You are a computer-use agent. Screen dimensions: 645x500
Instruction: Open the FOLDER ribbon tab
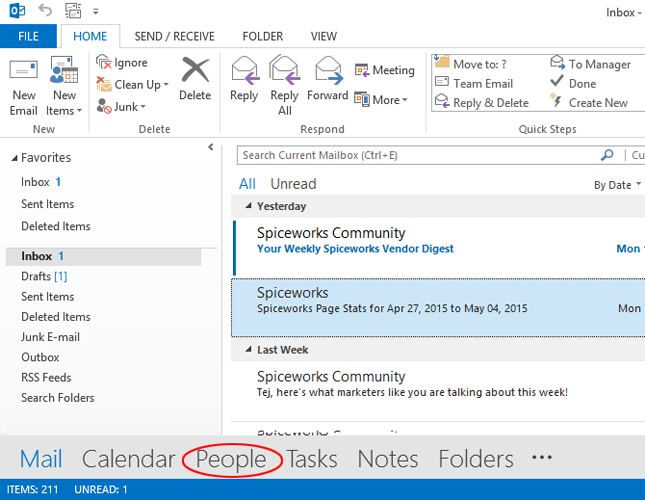(x=262, y=36)
